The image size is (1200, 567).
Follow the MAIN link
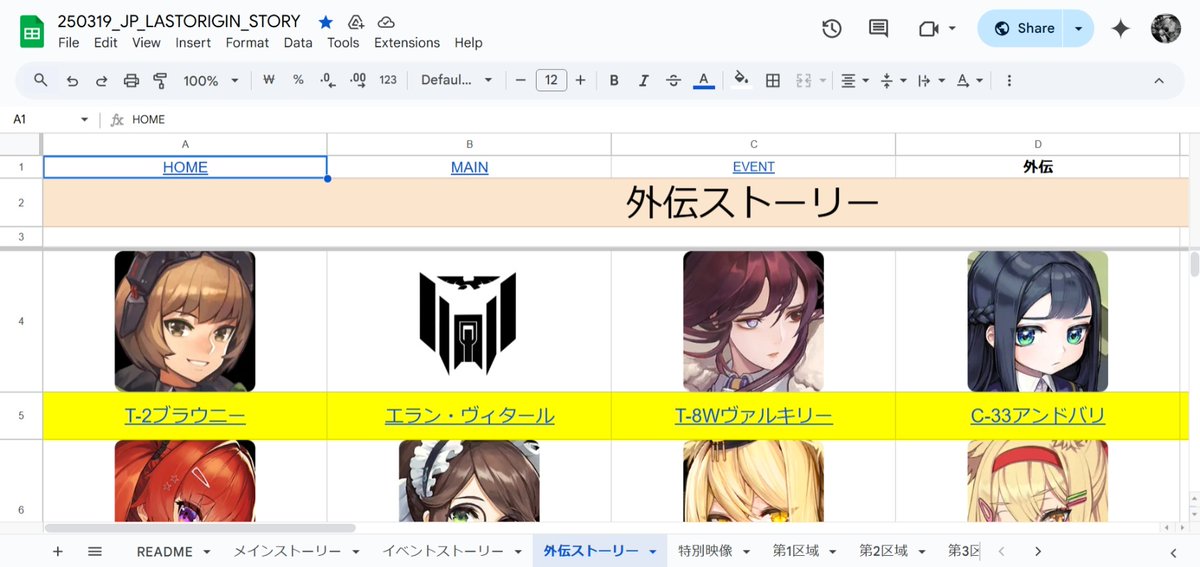pyautogui.click(x=469, y=167)
